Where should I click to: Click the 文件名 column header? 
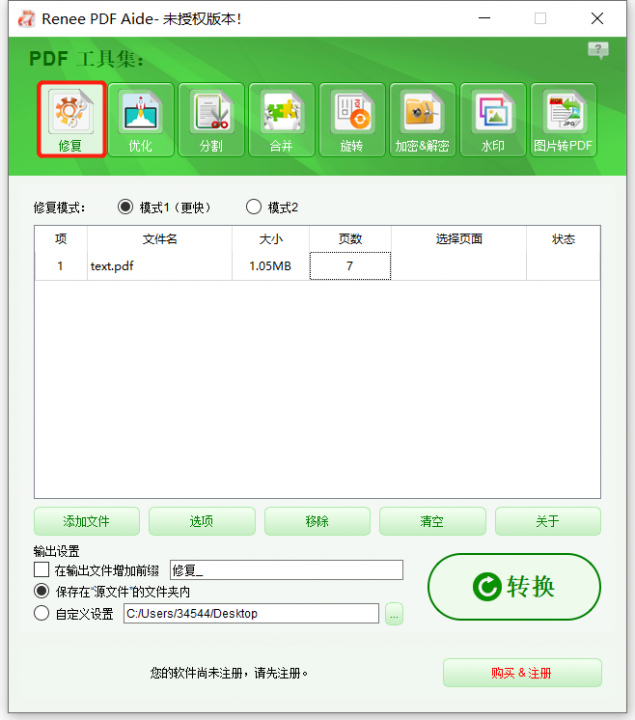pyautogui.click(x=159, y=239)
